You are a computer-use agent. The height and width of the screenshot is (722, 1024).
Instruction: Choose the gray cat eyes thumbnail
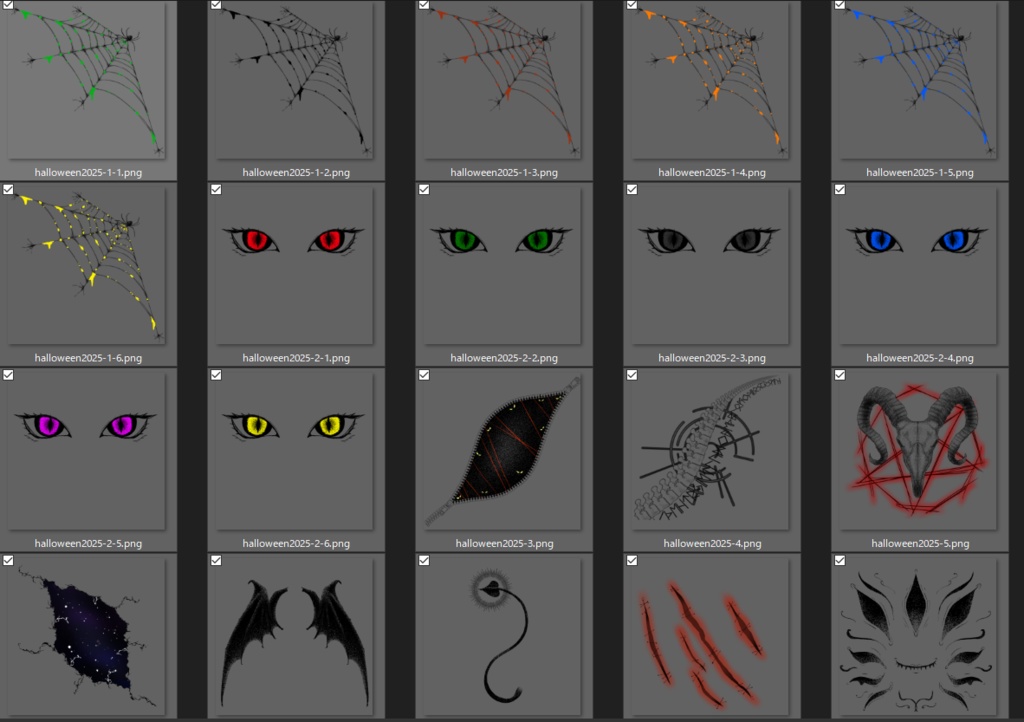click(709, 266)
